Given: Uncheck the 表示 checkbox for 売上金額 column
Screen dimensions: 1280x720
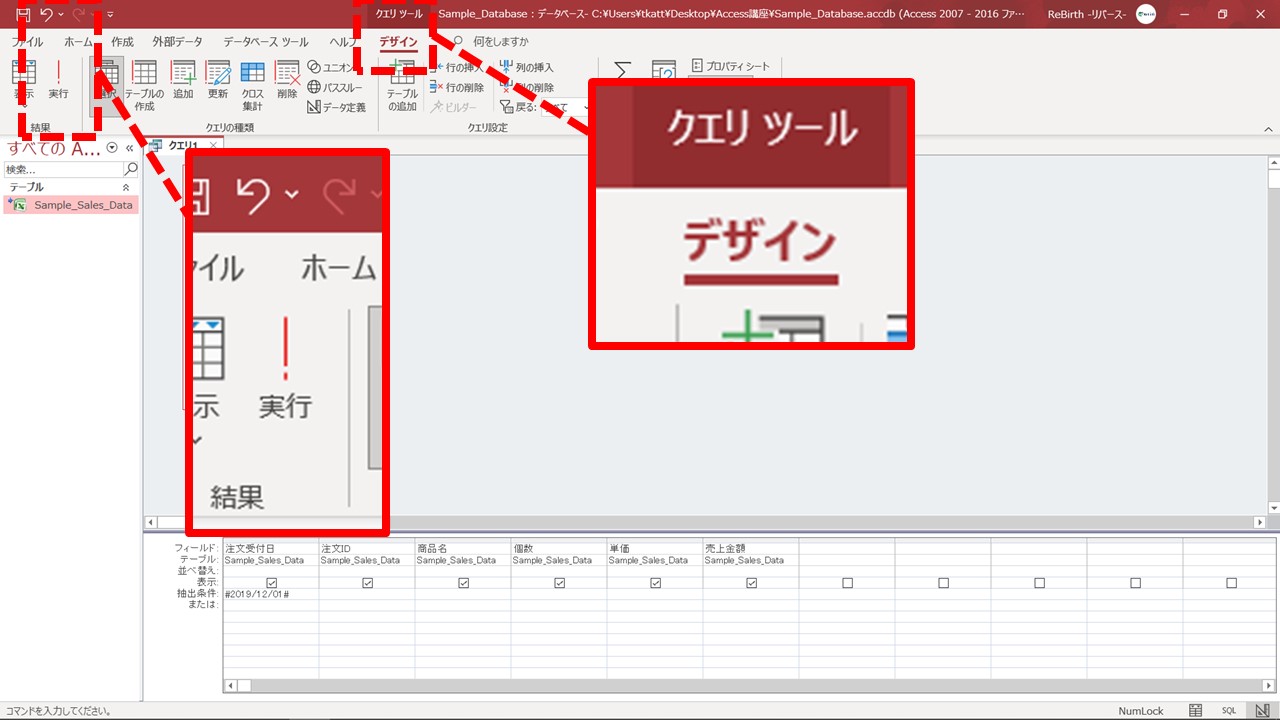Looking at the screenshot, I should tap(752, 583).
